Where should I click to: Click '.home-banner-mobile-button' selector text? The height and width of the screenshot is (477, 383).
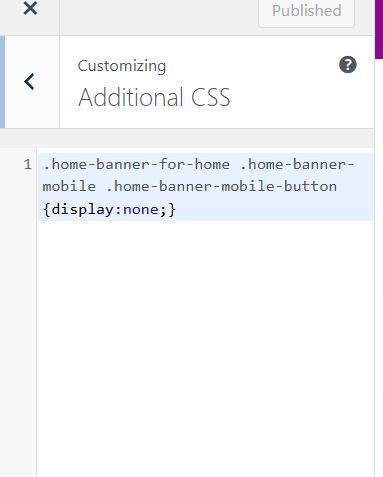point(221,186)
